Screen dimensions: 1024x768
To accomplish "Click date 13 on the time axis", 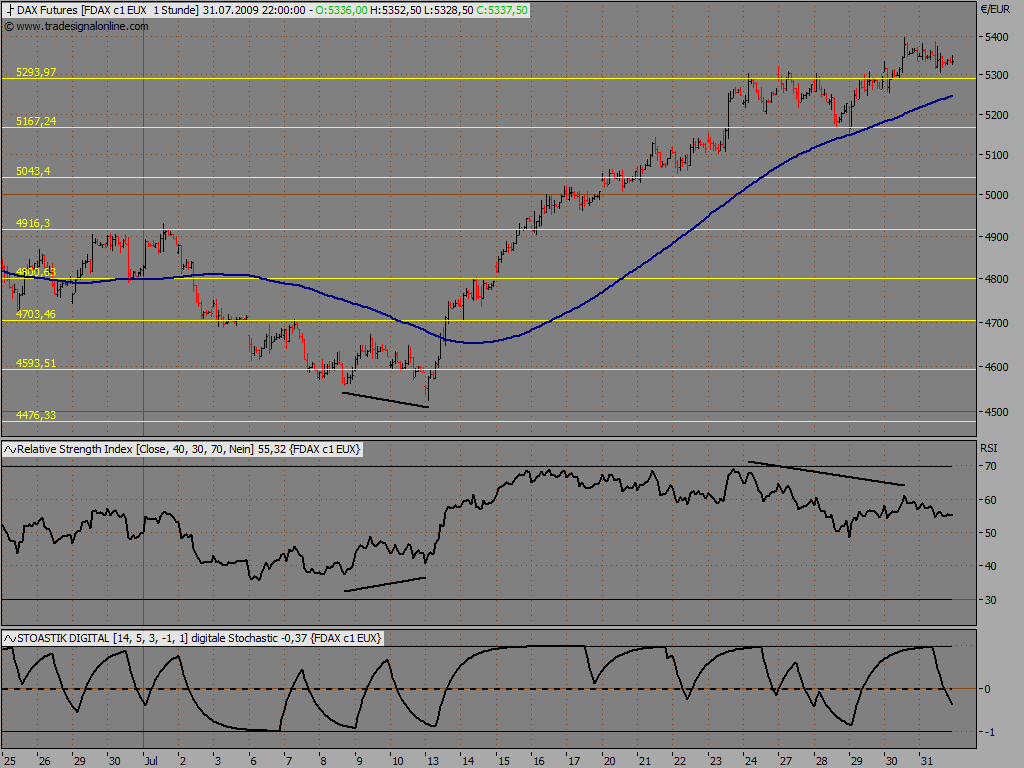I will tap(432, 761).
